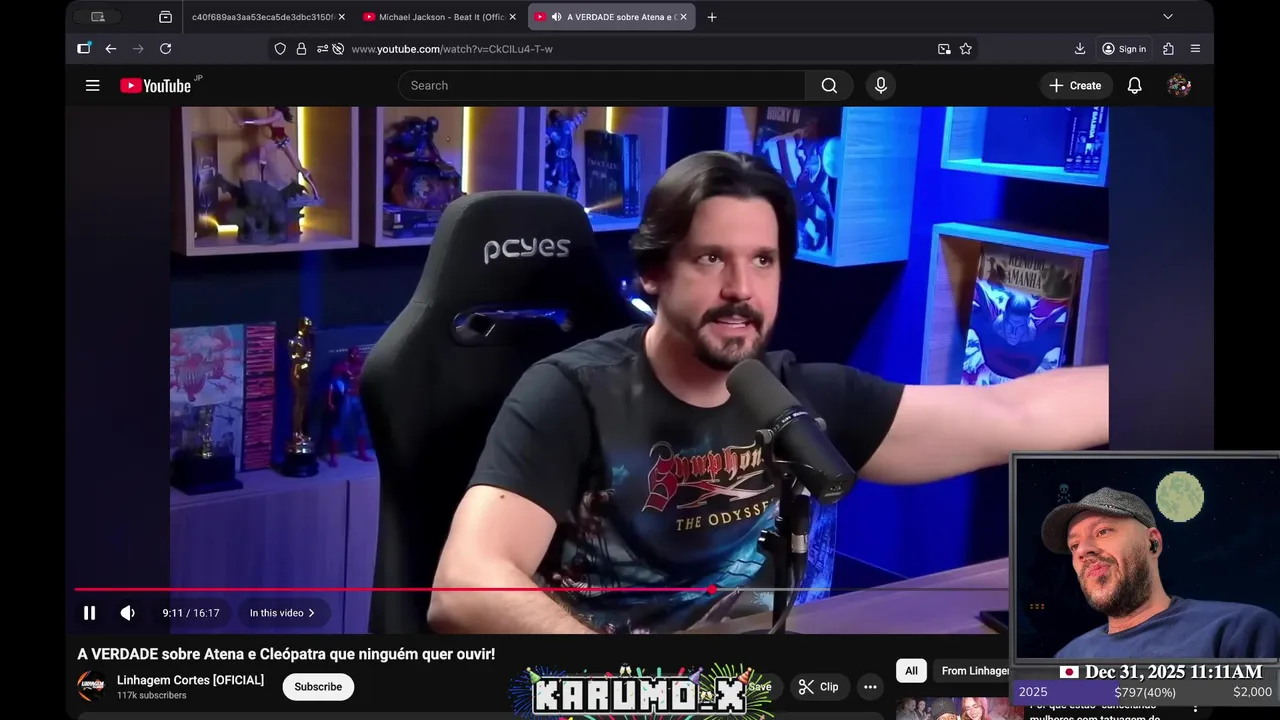
Task: Pause the video playback
Action: point(89,613)
